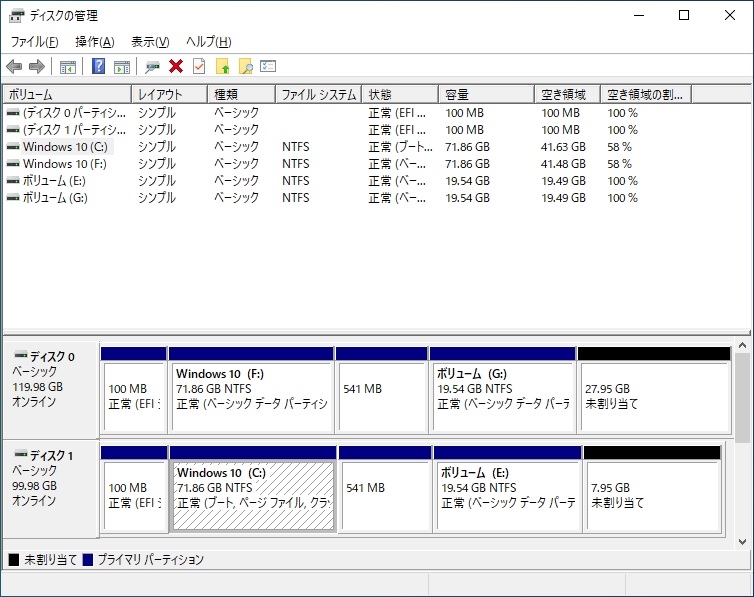Viewport: 754px width, 597px height.
Task: Click black 未割り当て legend swatch
Action: [14, 560]
